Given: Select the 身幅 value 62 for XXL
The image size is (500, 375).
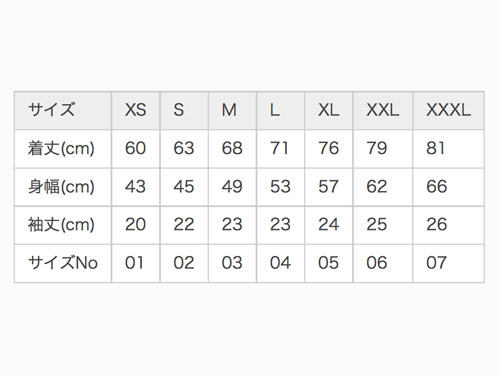Looking at the screenshot, I should click(x=383, y=187).
